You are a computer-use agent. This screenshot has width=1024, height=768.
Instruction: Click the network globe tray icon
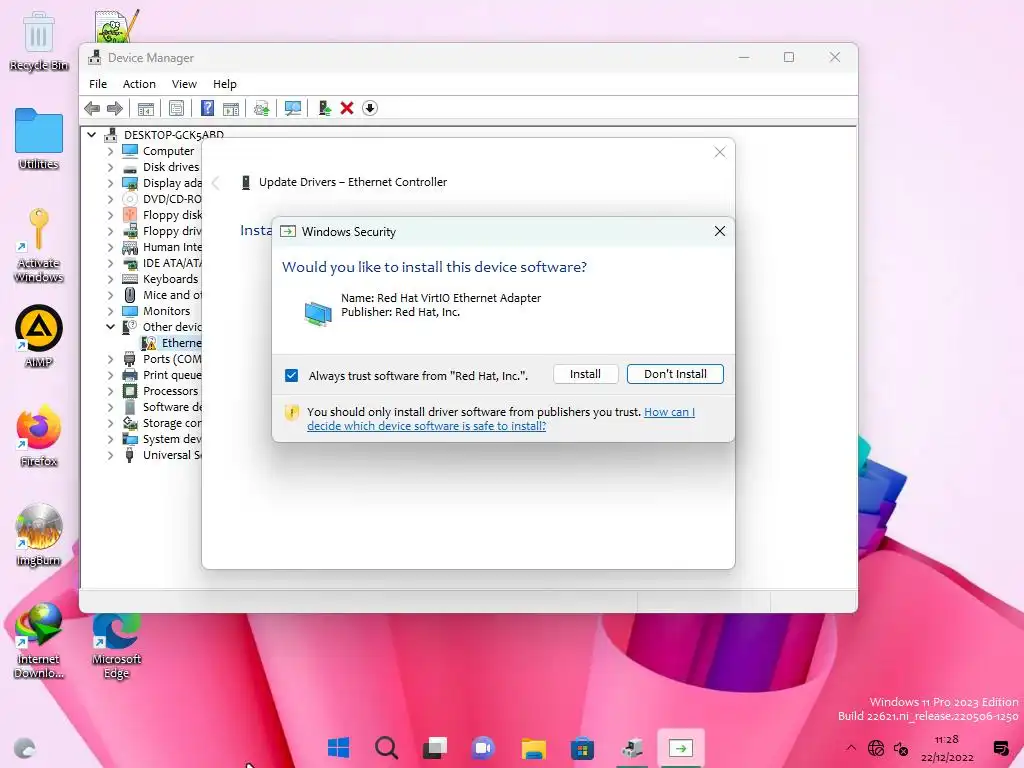point(876,748)
